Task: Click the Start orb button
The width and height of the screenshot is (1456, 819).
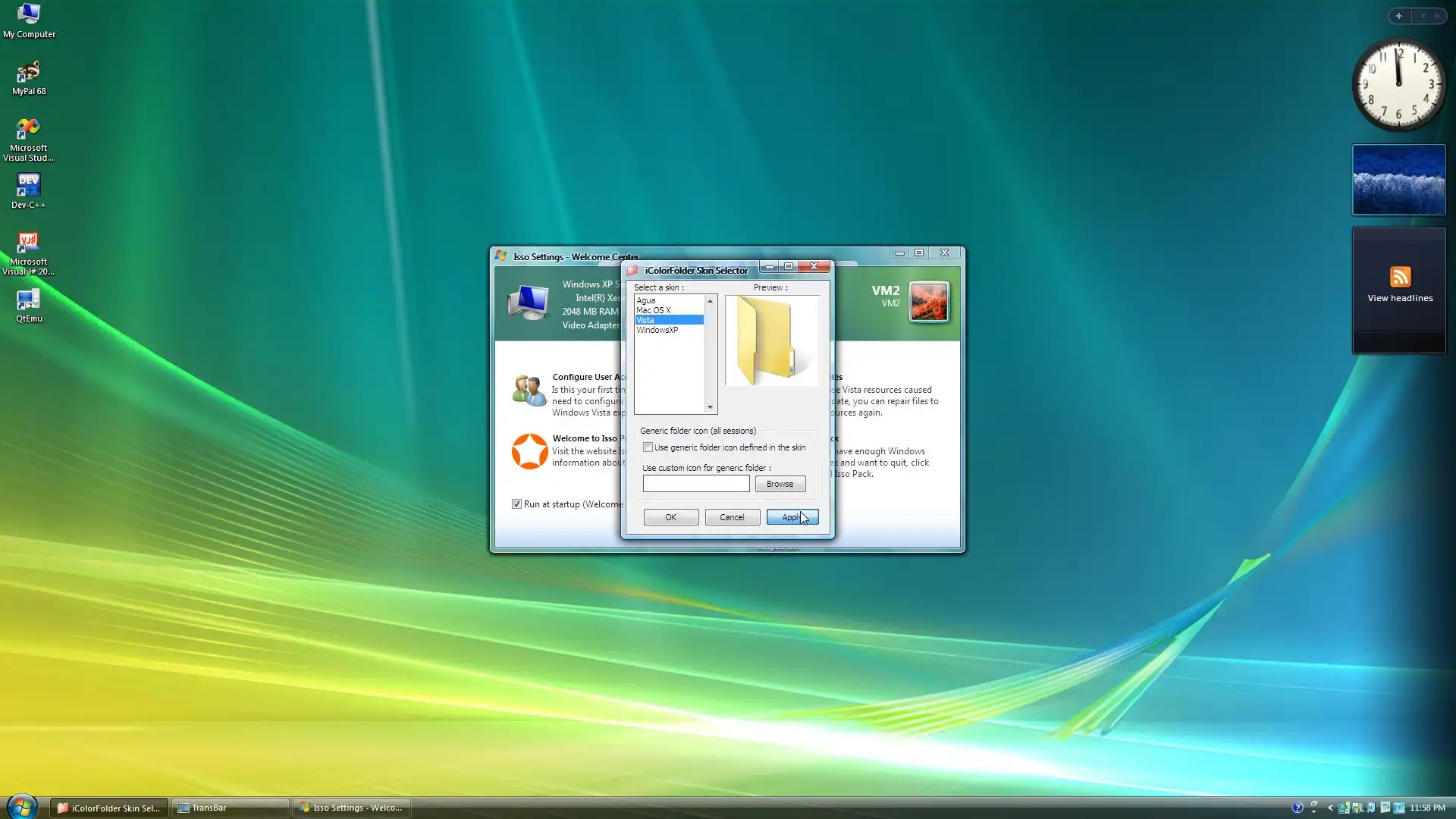Action: tap(22, 807)
